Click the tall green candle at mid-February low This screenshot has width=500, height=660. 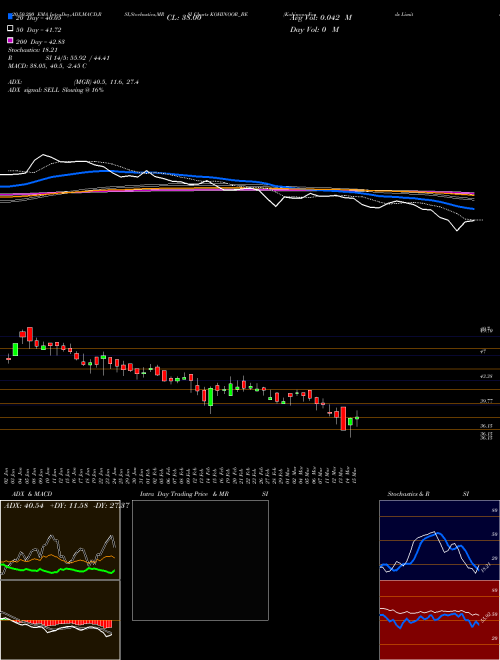(x=210, y=397)
